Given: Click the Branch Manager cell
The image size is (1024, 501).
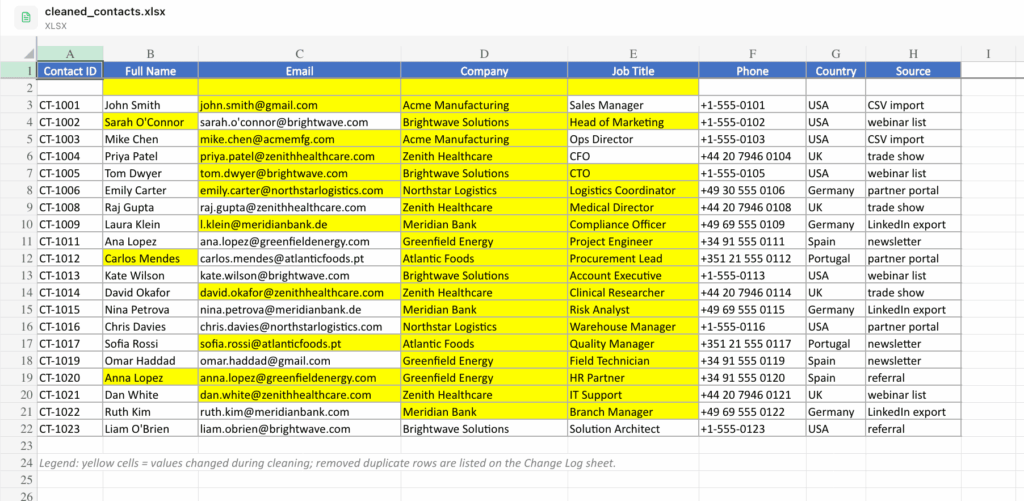Looking at the screenshot, I should click(633, 412).
